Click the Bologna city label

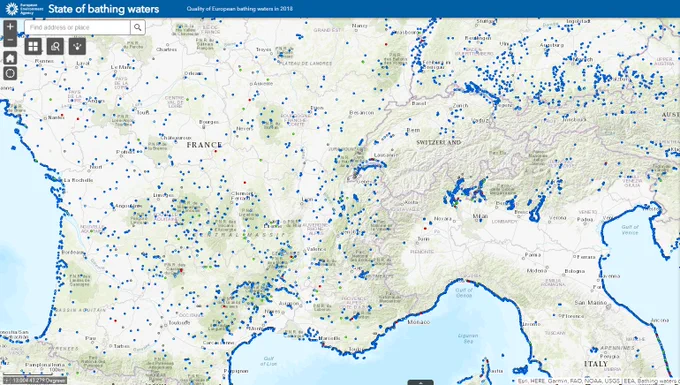coord(575,271)
